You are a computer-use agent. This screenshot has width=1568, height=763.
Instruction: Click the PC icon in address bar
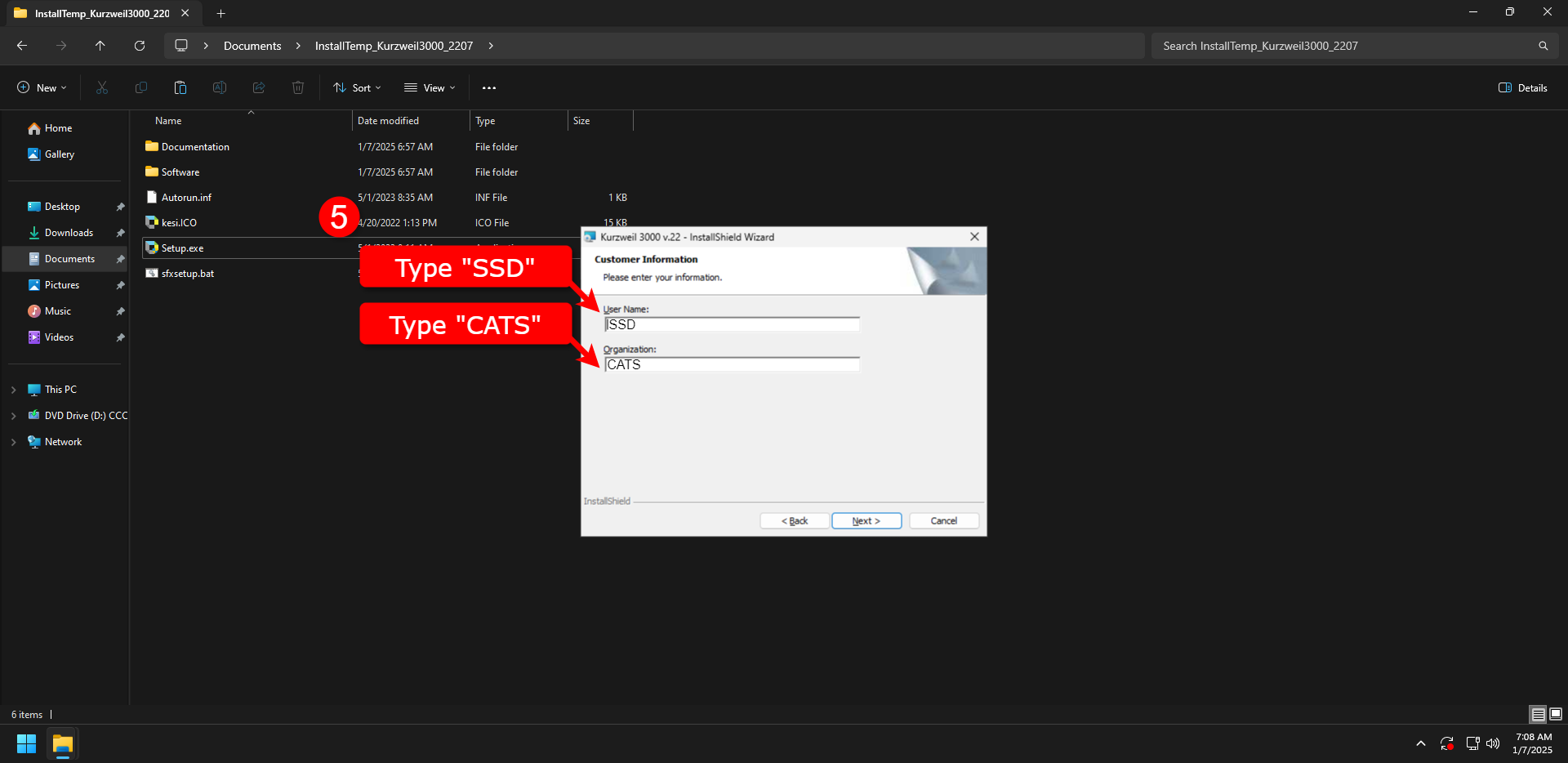(x=181, y=46)
